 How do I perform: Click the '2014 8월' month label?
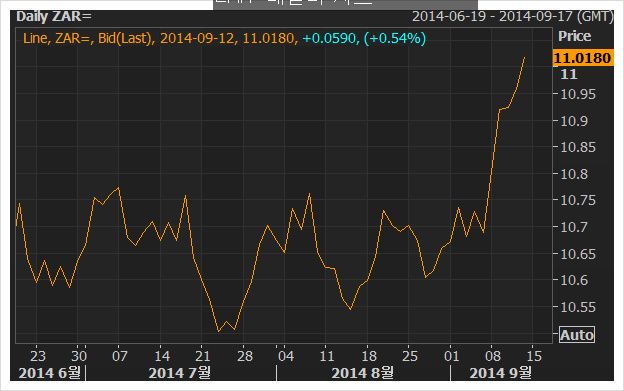[363, 373]
